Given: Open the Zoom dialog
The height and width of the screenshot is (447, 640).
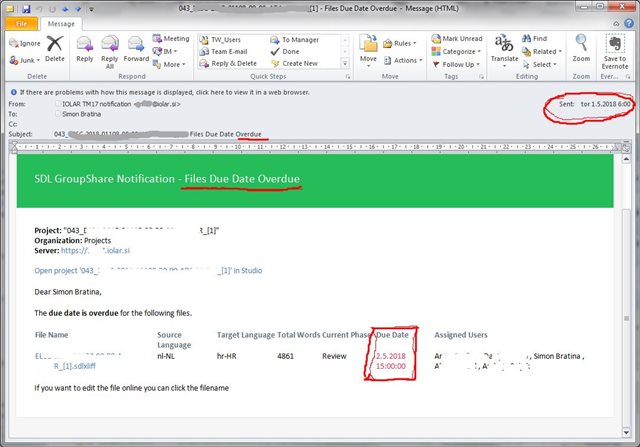Looking at the screenshot, I should (581, 48).
